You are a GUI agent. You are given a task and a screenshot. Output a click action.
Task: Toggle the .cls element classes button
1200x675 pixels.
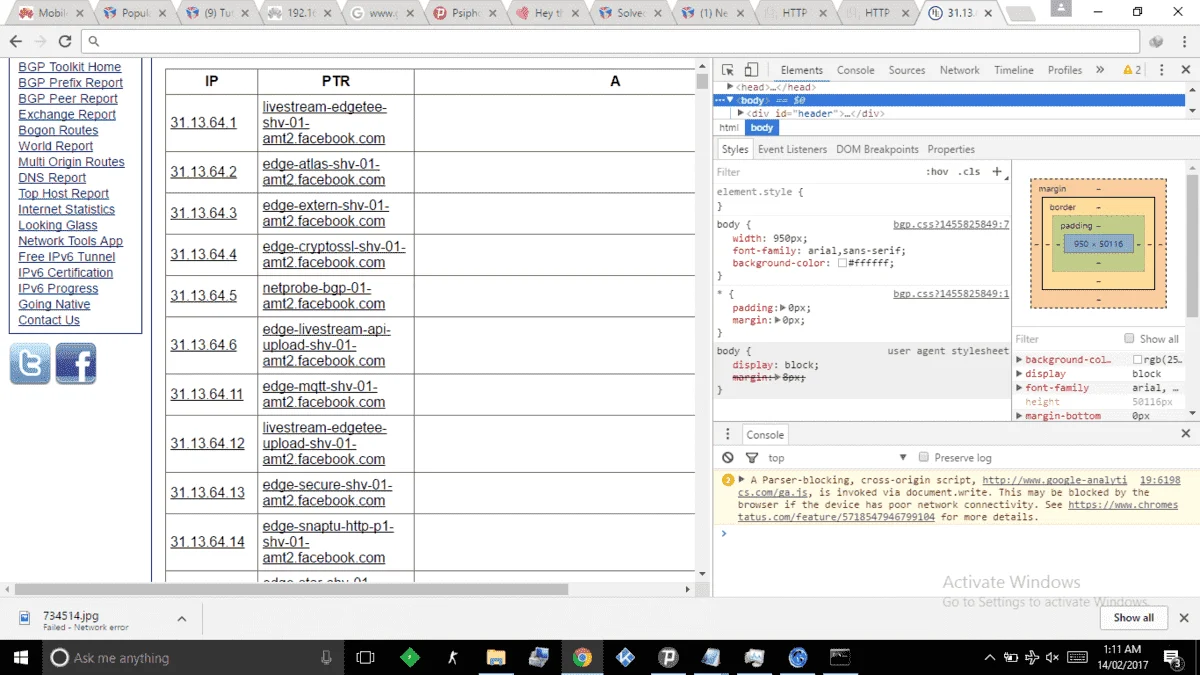969,172
